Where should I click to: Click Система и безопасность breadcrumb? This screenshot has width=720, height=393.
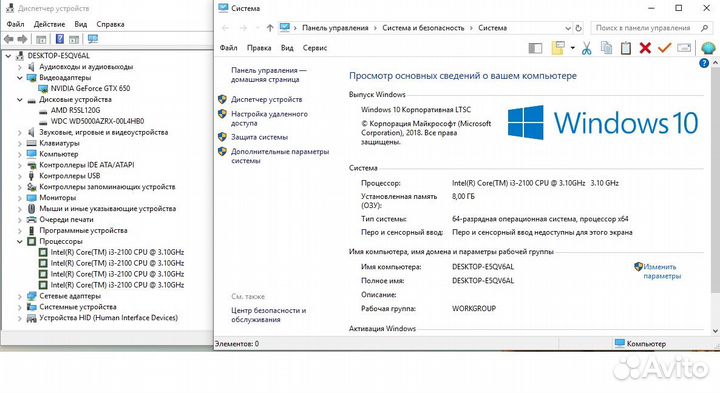point(423,28)
